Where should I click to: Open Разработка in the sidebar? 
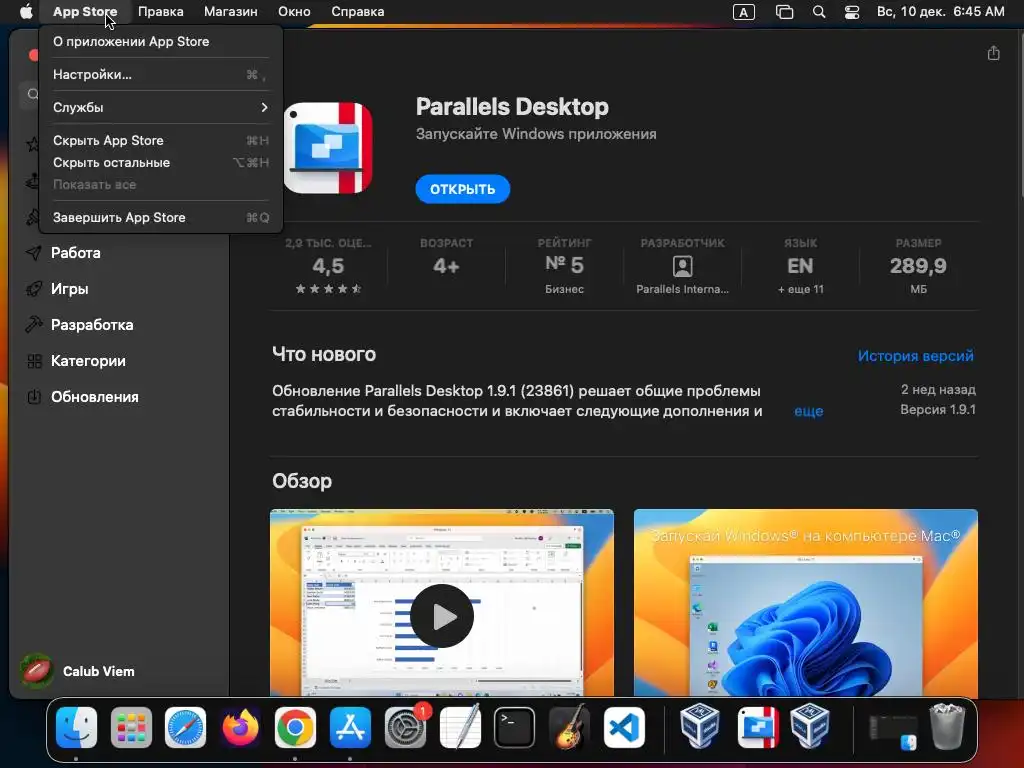(x=92, y=325)
